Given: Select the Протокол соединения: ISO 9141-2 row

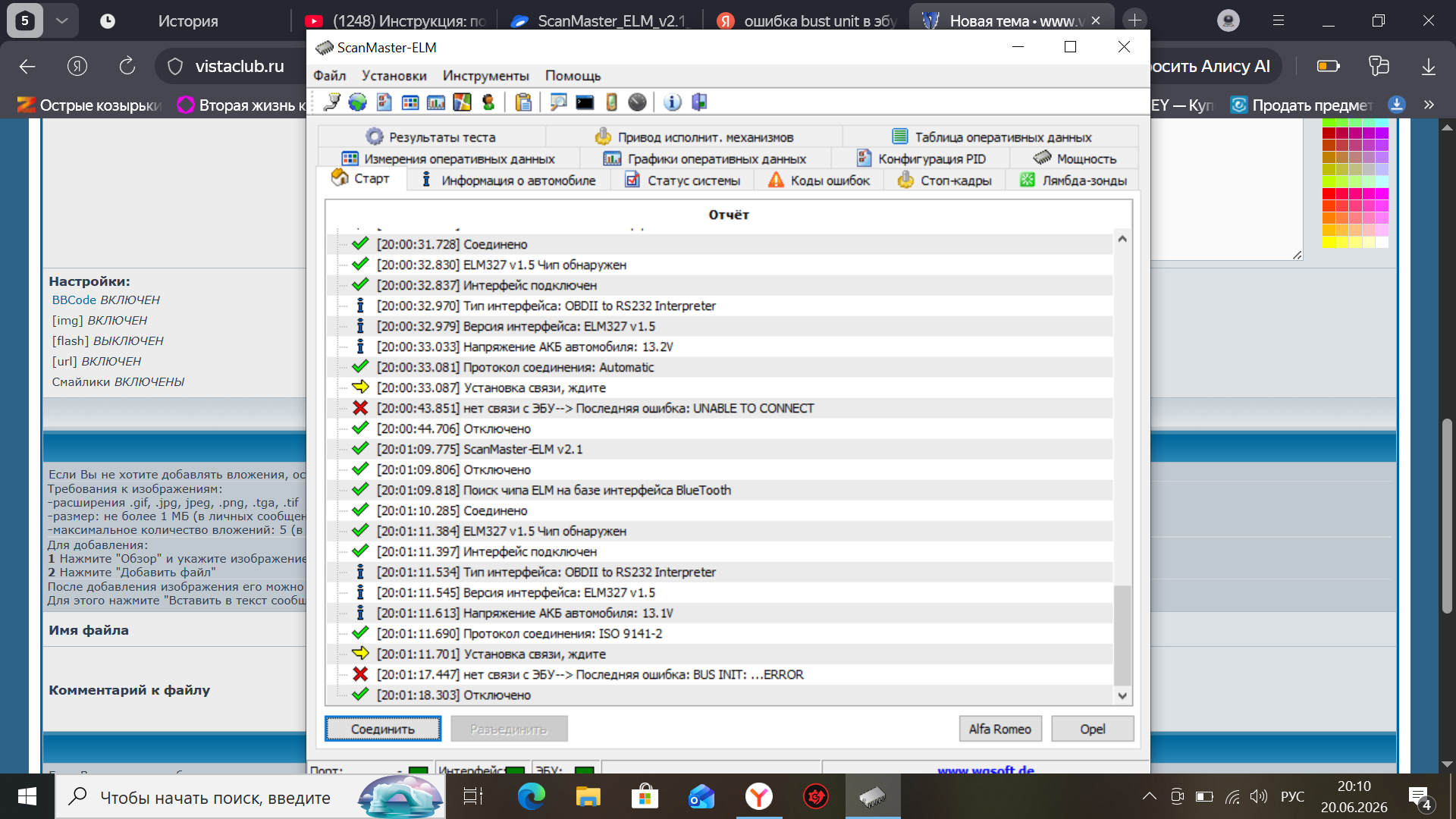Looking at the screenshot, I should point(720,633).
